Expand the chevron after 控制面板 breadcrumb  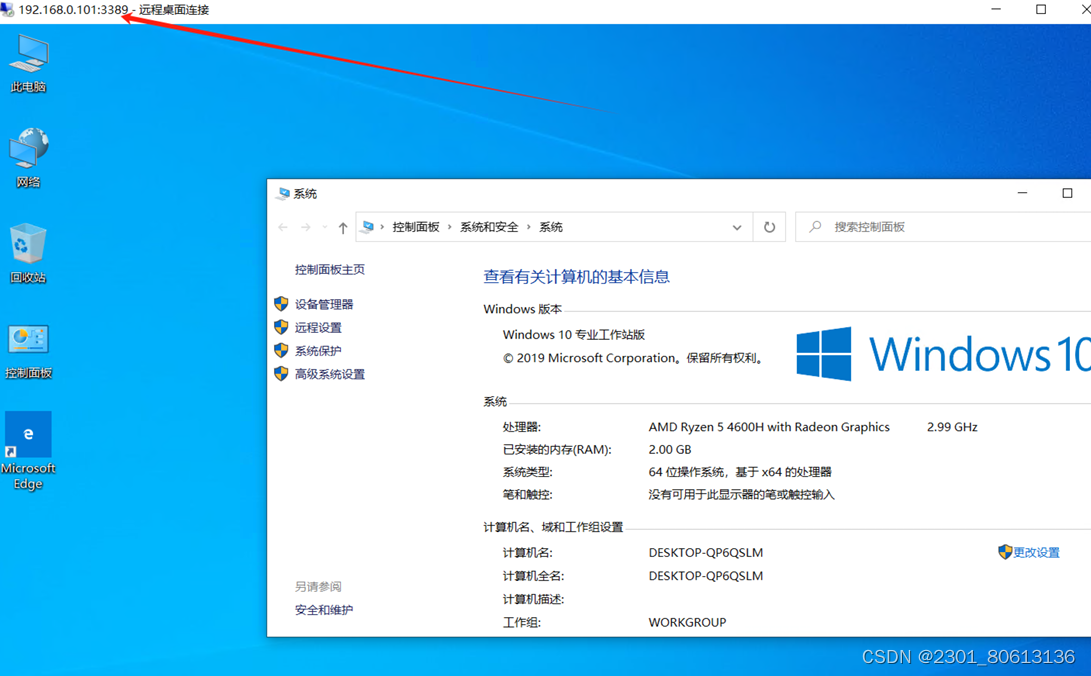(x=449, y=227)
